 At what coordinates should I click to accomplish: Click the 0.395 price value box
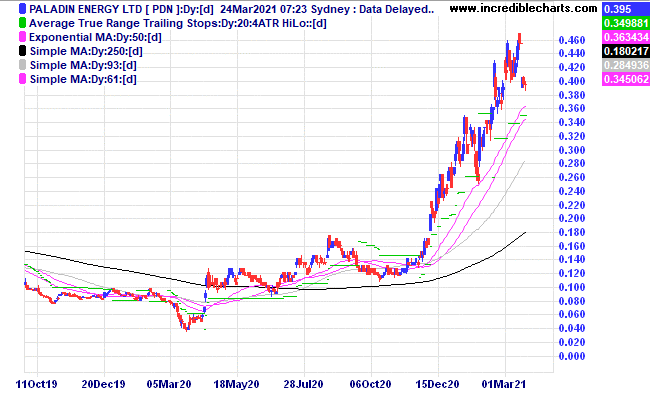pos(626,9)
